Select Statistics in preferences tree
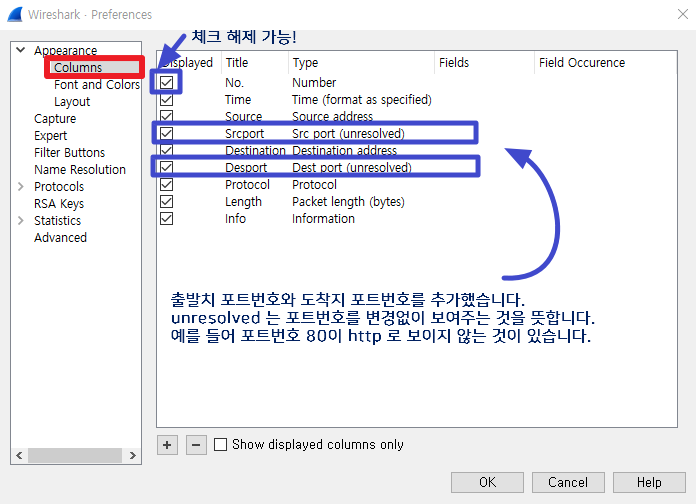The width and height of the screenshot is (696, 504). (x=57, y=220)
